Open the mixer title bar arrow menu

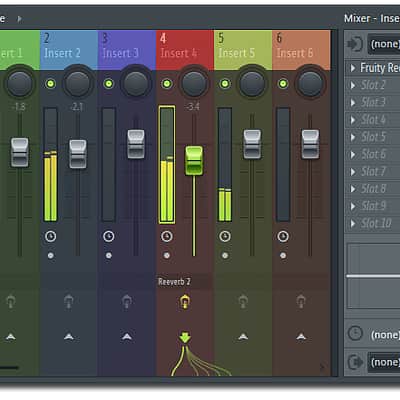[20, 19]
